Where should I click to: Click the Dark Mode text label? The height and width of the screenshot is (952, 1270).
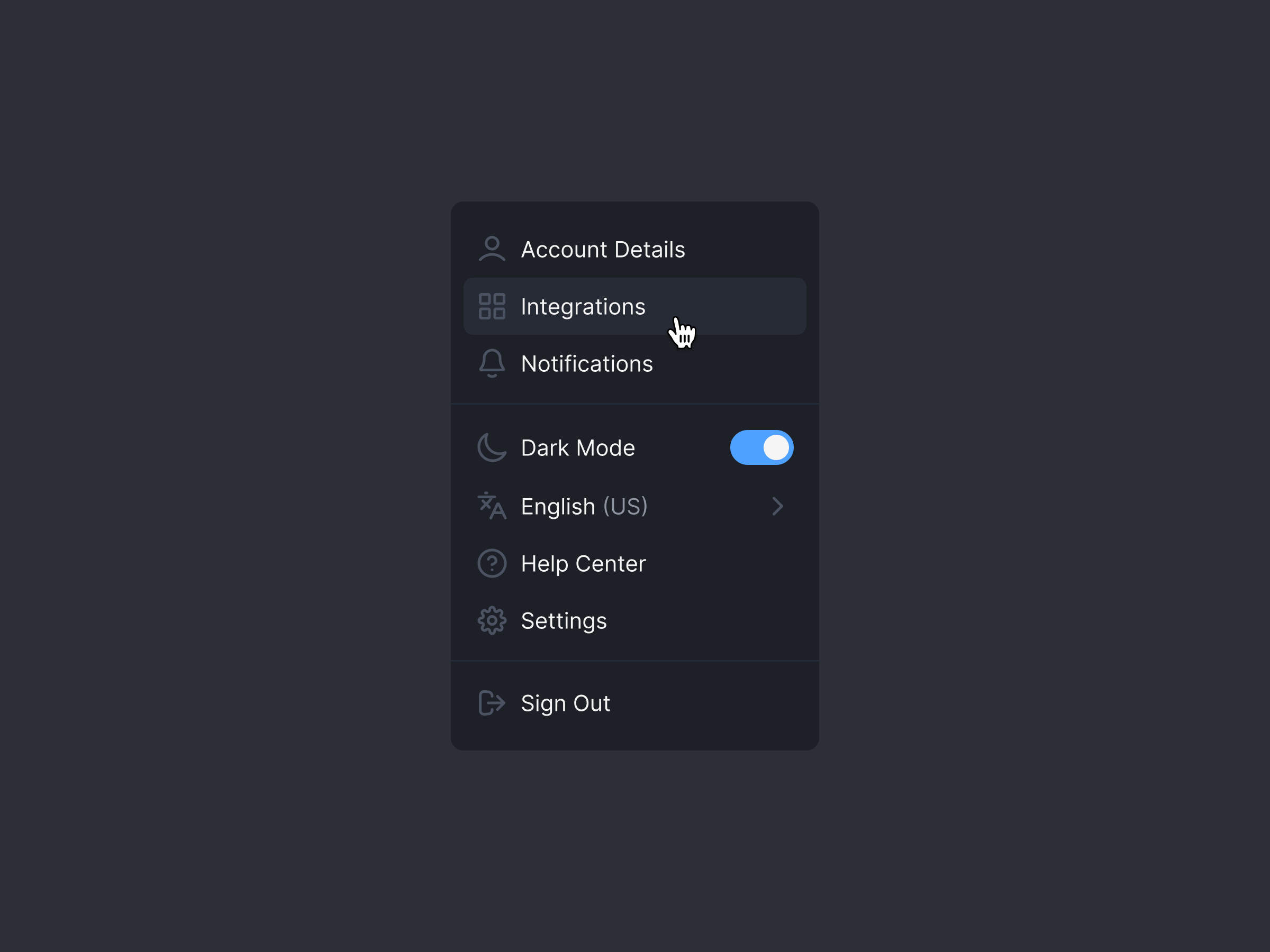pyautogui.click(x=578, y=448)
